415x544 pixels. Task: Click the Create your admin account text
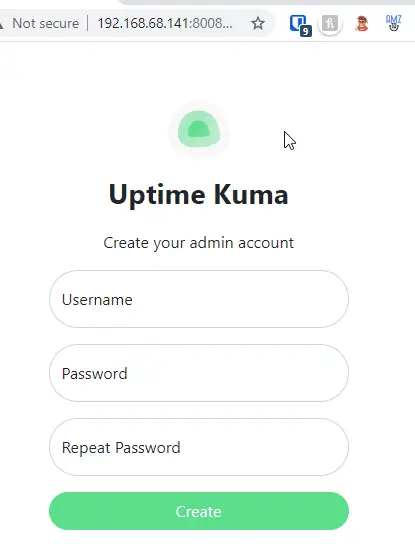point(198,243)
